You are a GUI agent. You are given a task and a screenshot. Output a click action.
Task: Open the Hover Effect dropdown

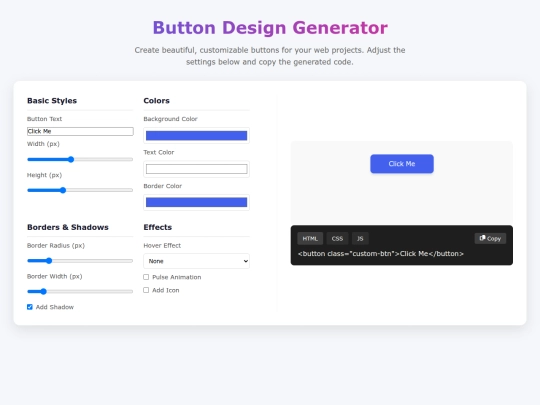point(196,261)
